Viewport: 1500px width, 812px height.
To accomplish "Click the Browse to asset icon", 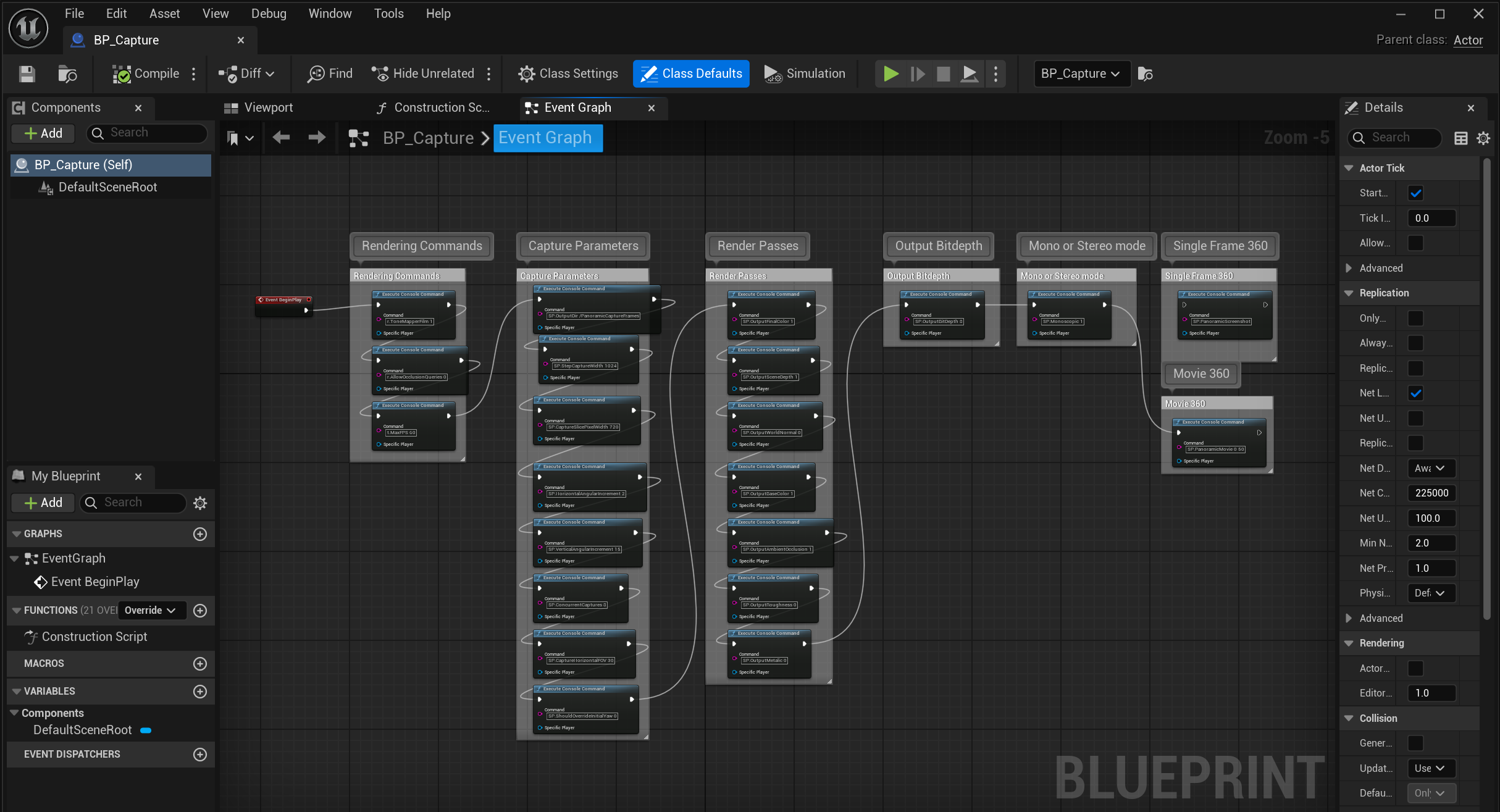I will [67, 73].
